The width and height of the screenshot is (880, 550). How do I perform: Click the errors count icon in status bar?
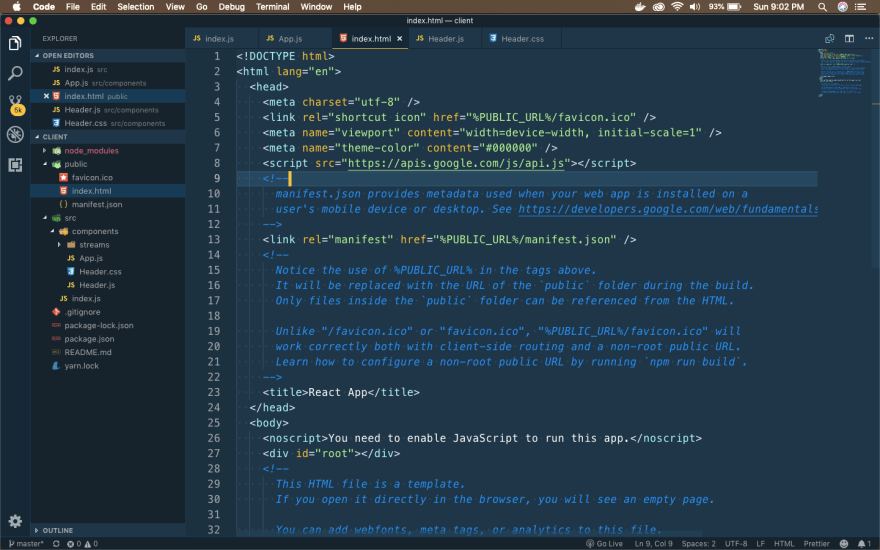pos(74,543)
